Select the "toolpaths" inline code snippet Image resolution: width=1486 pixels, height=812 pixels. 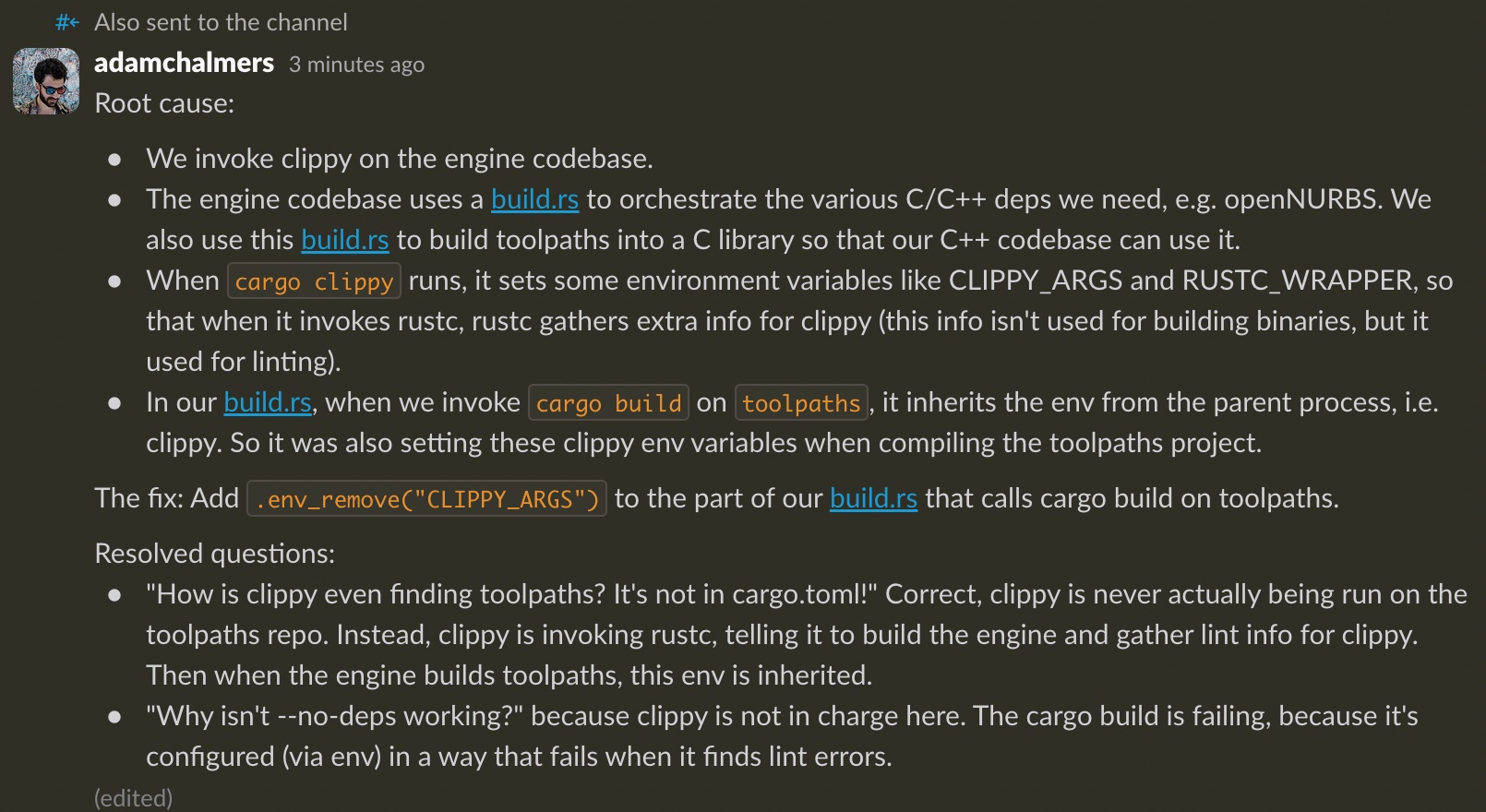(800, 403)
